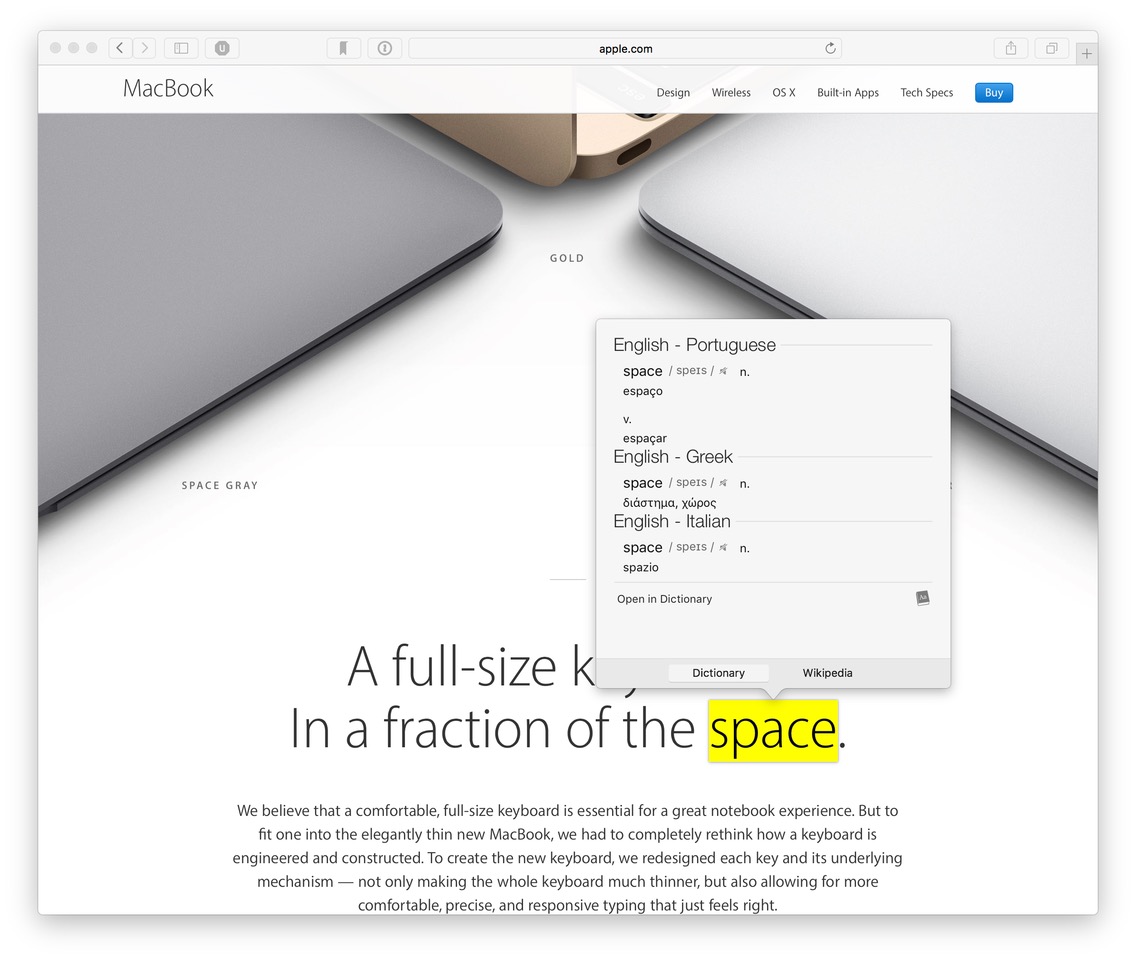The width and height of the screenshot is (1136, 960).
Task: Add a new tab with plus button
Action: (1086, 53)
